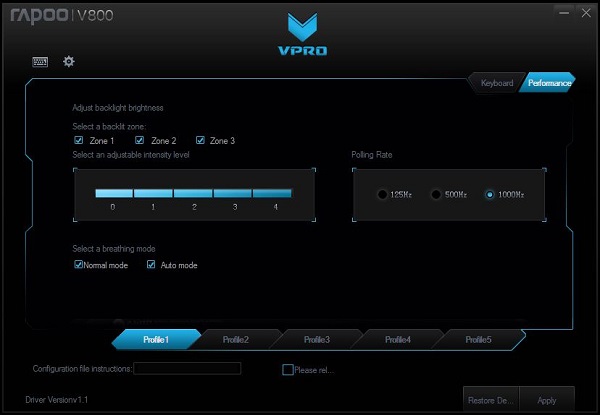Image resolution: width=600 pixels, height=415 pixels.
Task: Focus the Configuration file instructions field
Action: pos(187,368)
